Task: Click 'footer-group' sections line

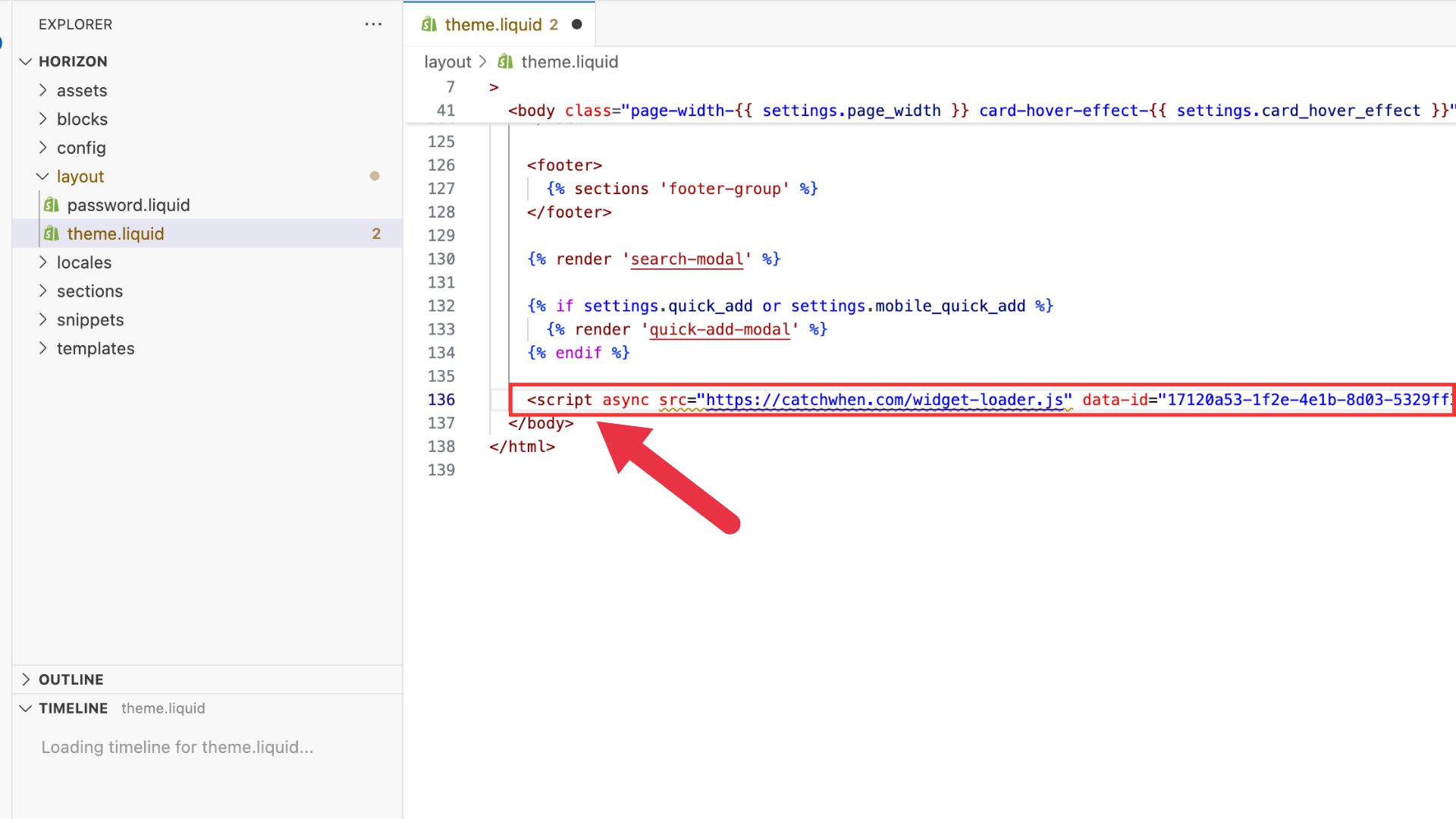Action: (x=682, y=189)
